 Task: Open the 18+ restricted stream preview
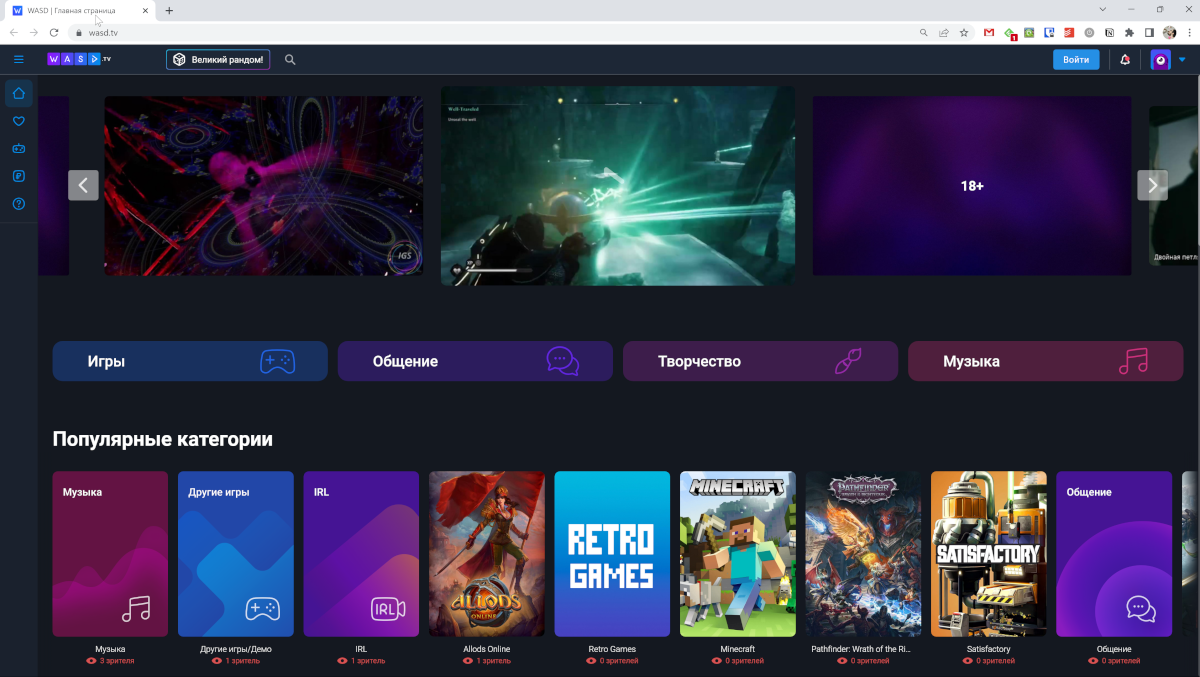coord(972,186)
